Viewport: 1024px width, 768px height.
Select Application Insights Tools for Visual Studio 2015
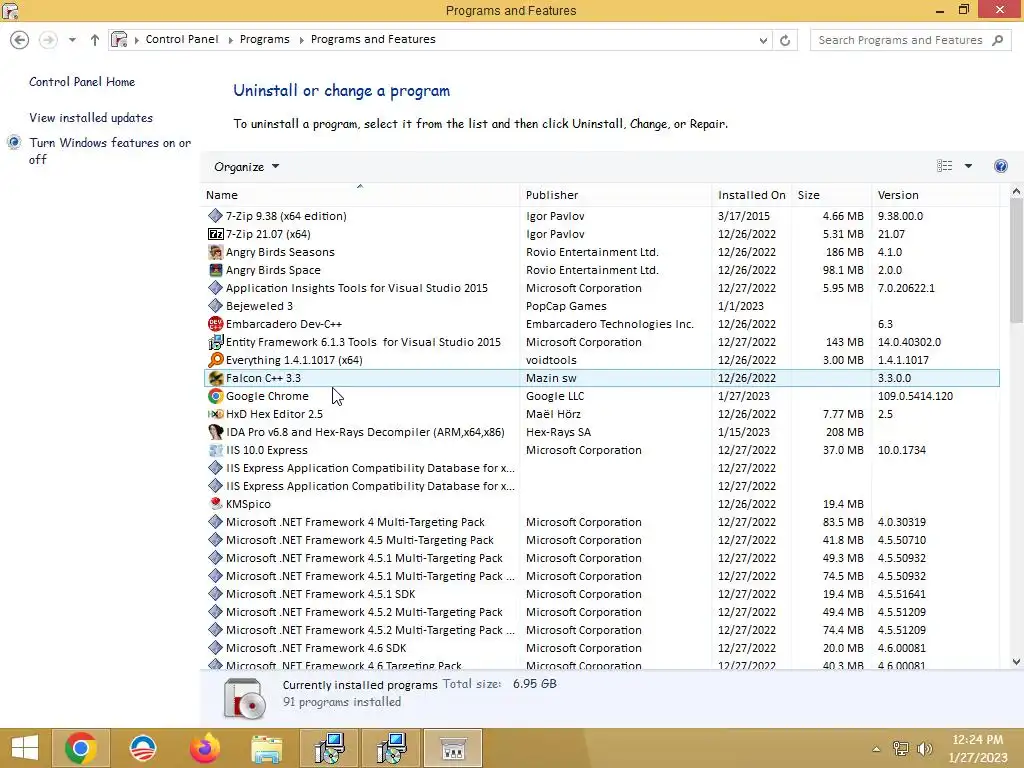pyautogui.click(x=601, y=288)
